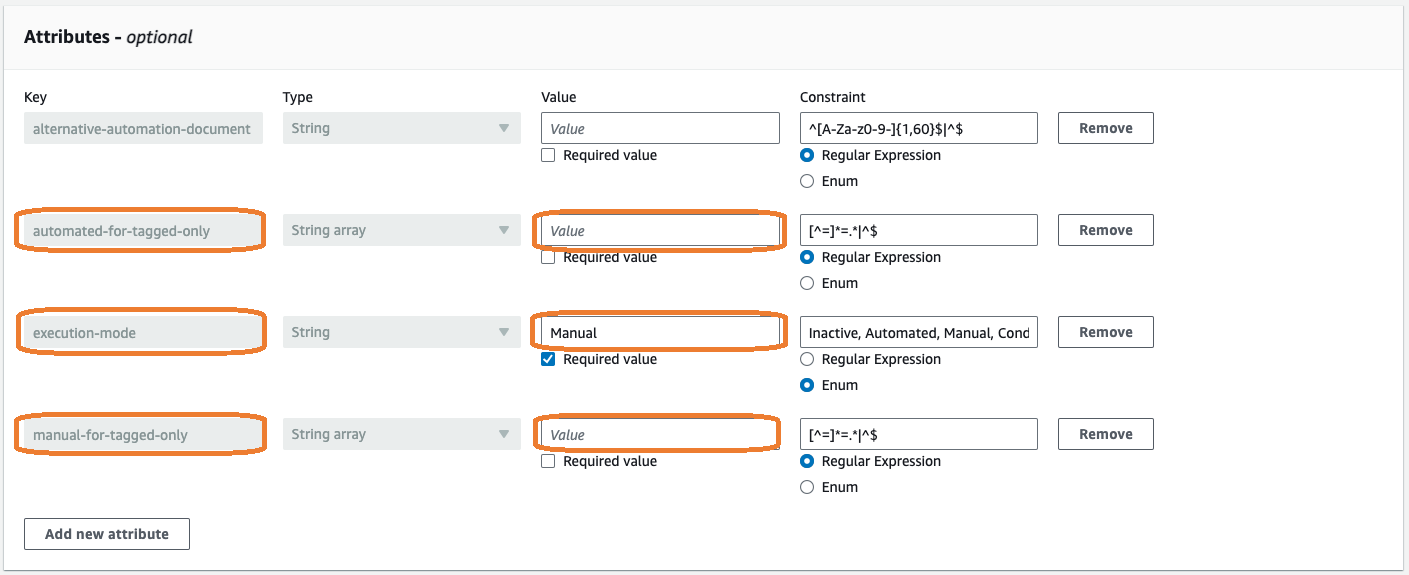
Task: Select Enum for manual-for-tagged-only constraint
Action: (x=807, y=487)
